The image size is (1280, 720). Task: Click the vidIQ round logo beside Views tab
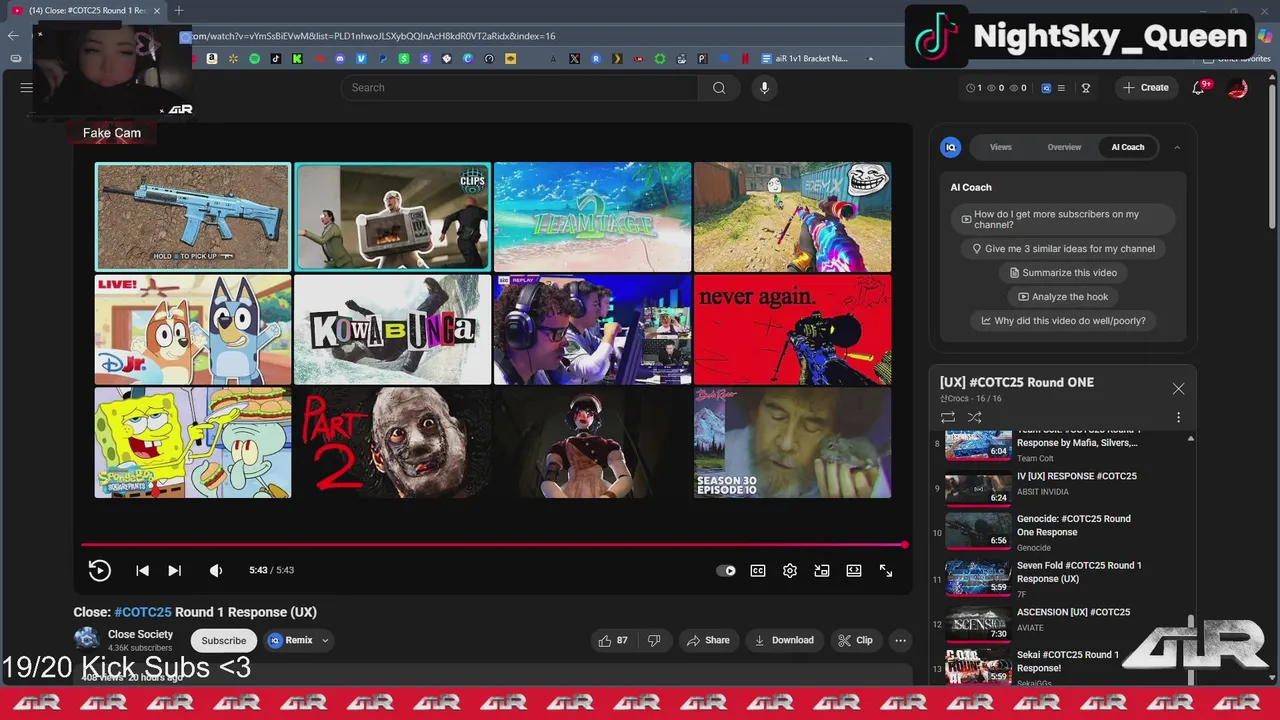[x=950, y=147]
